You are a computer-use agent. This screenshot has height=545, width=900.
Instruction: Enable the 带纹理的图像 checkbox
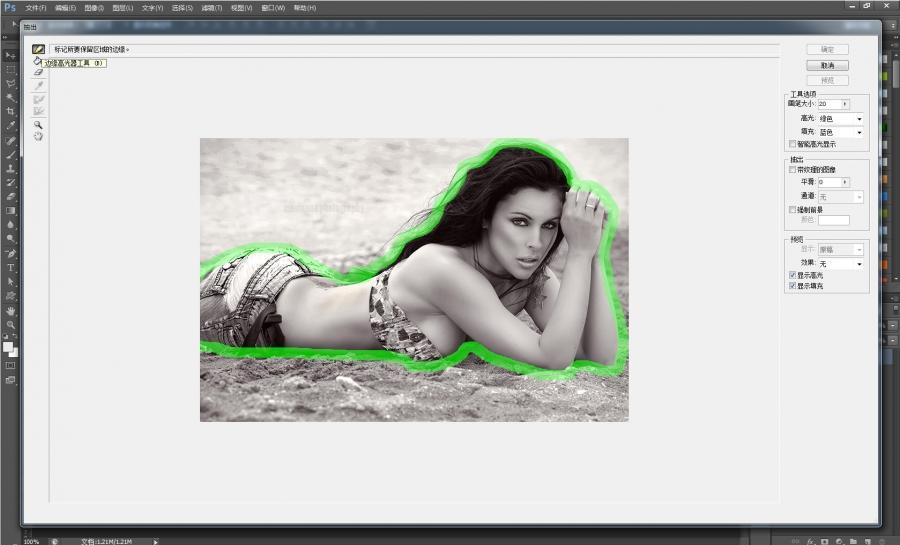pyautogui.click(x=793, y=170)
